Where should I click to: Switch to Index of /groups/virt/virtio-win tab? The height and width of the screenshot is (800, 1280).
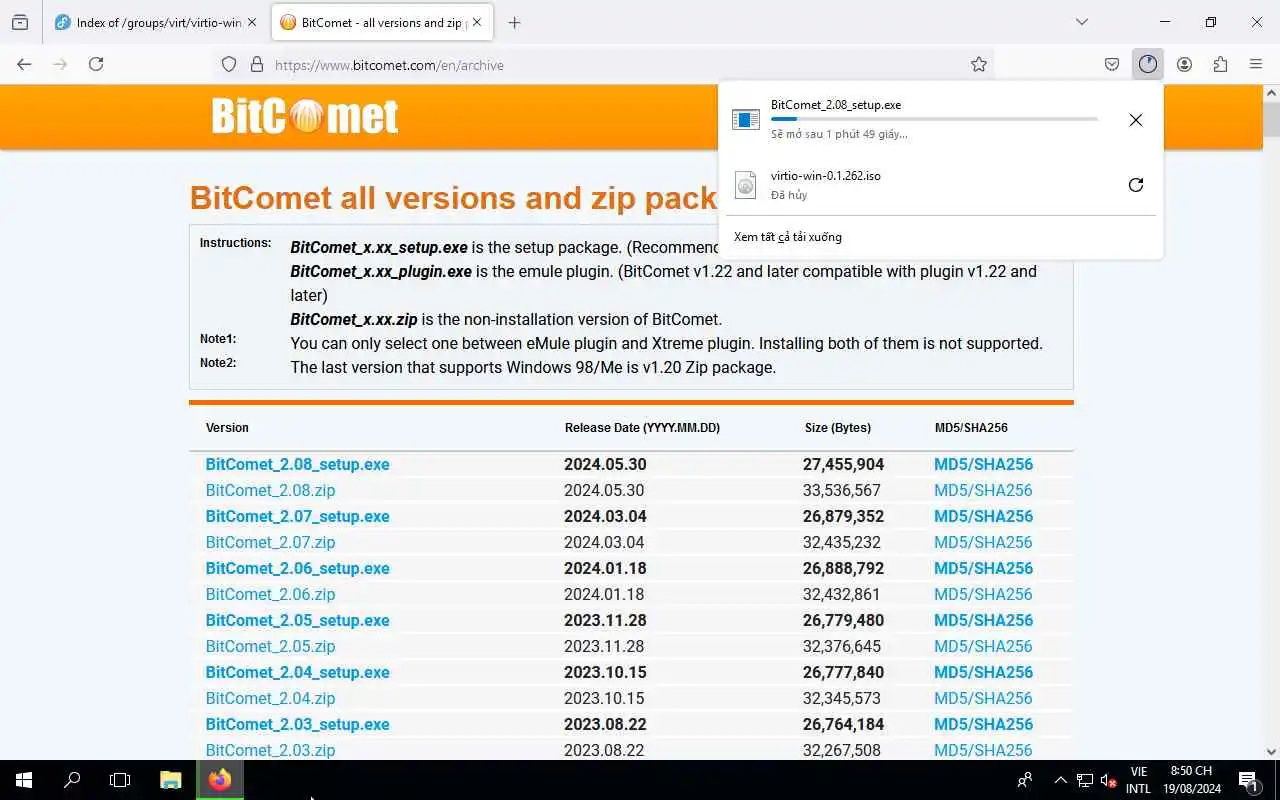pos(148,22)
